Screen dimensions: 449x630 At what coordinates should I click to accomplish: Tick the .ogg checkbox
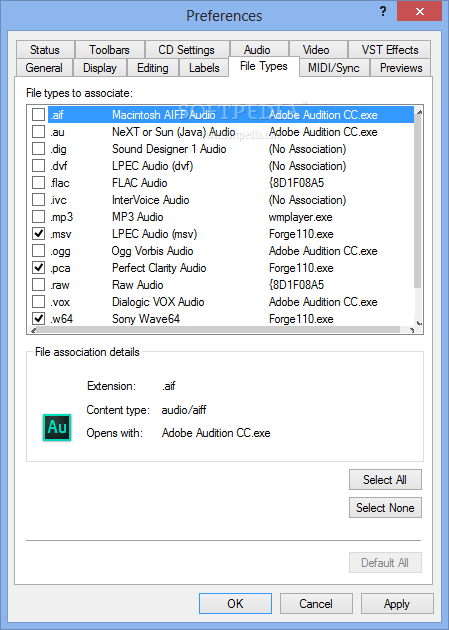(39, 251)
